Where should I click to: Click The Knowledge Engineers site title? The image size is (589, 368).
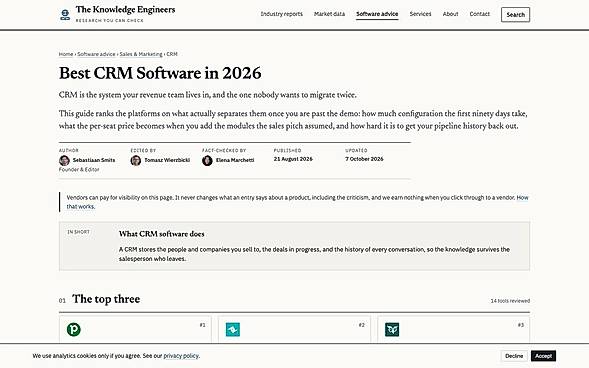click(125, 10)
